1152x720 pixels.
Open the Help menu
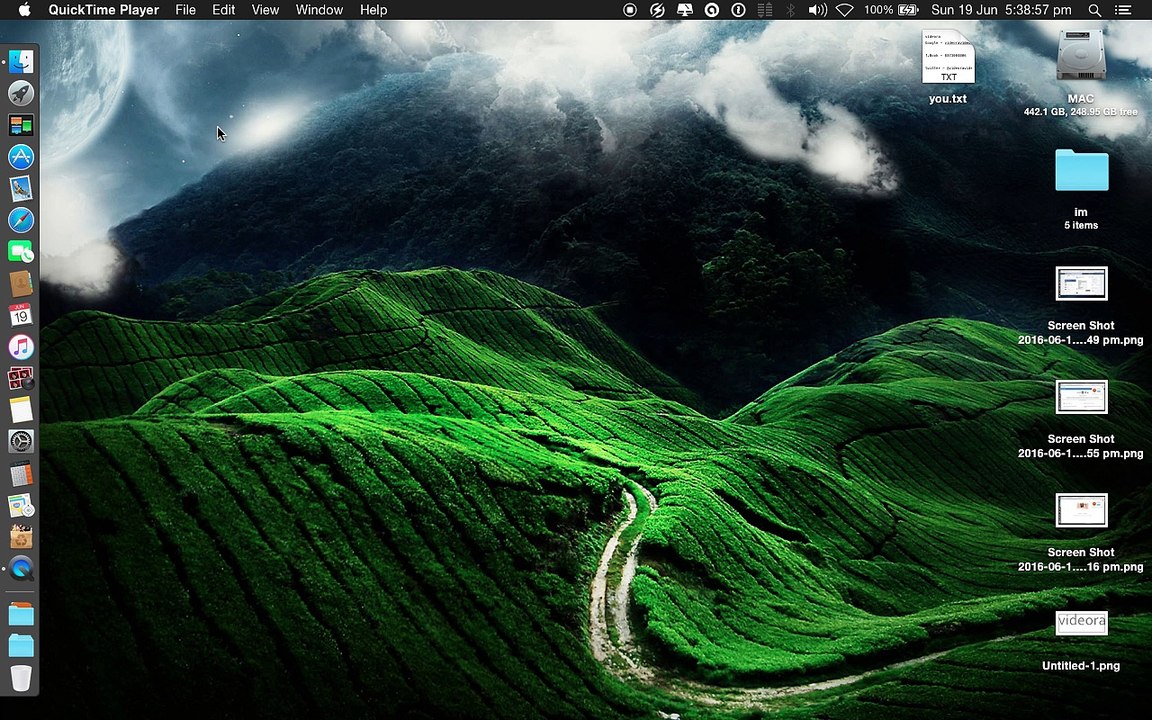point(373,10)
